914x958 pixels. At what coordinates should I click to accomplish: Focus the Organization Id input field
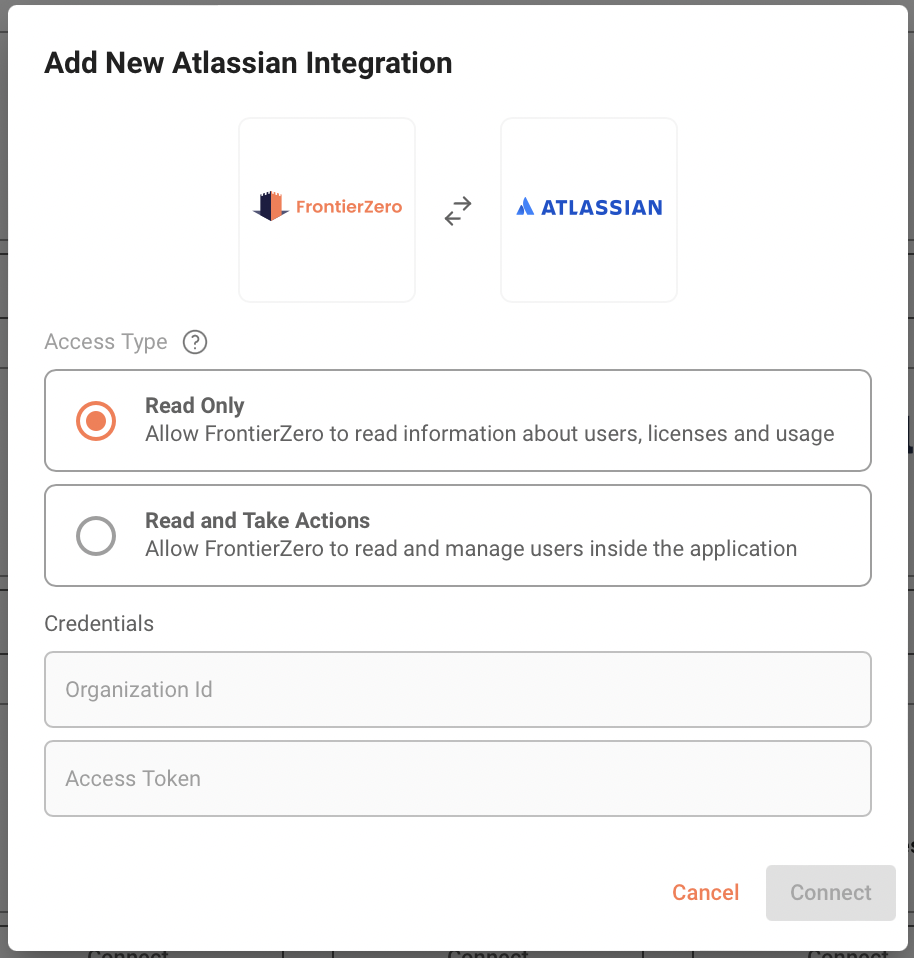coord(457,690)
